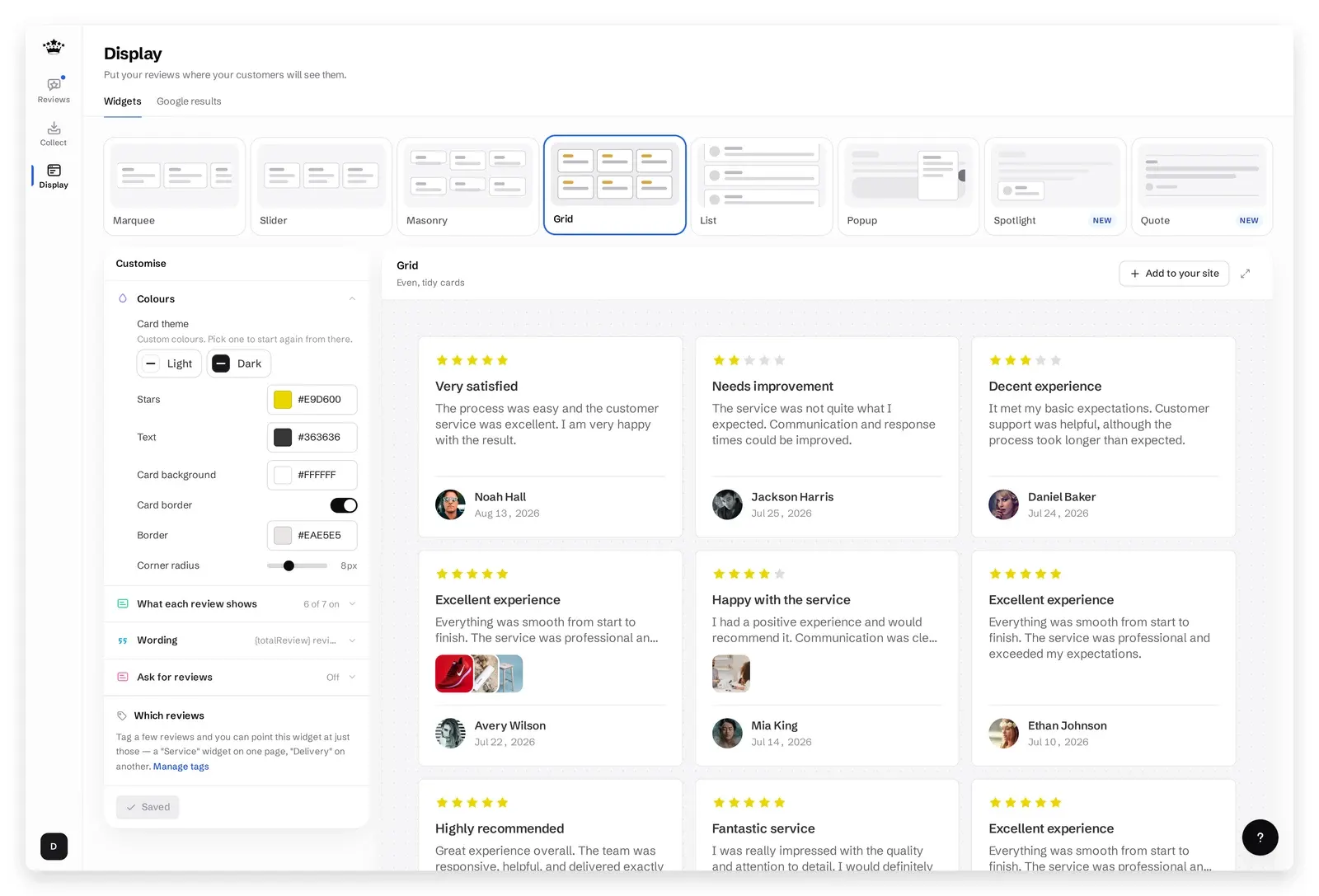The height and width of the screenshot is (896, 1319).
Task: Select the Quote widget layout
Action: point(1201,186)
